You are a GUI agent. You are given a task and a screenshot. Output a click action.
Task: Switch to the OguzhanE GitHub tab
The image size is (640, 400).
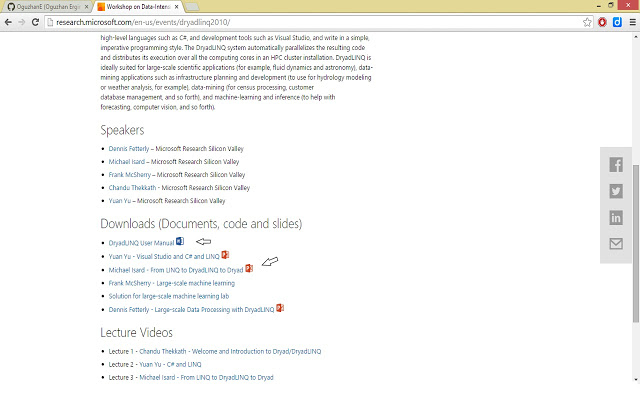(x=47, y=7)
